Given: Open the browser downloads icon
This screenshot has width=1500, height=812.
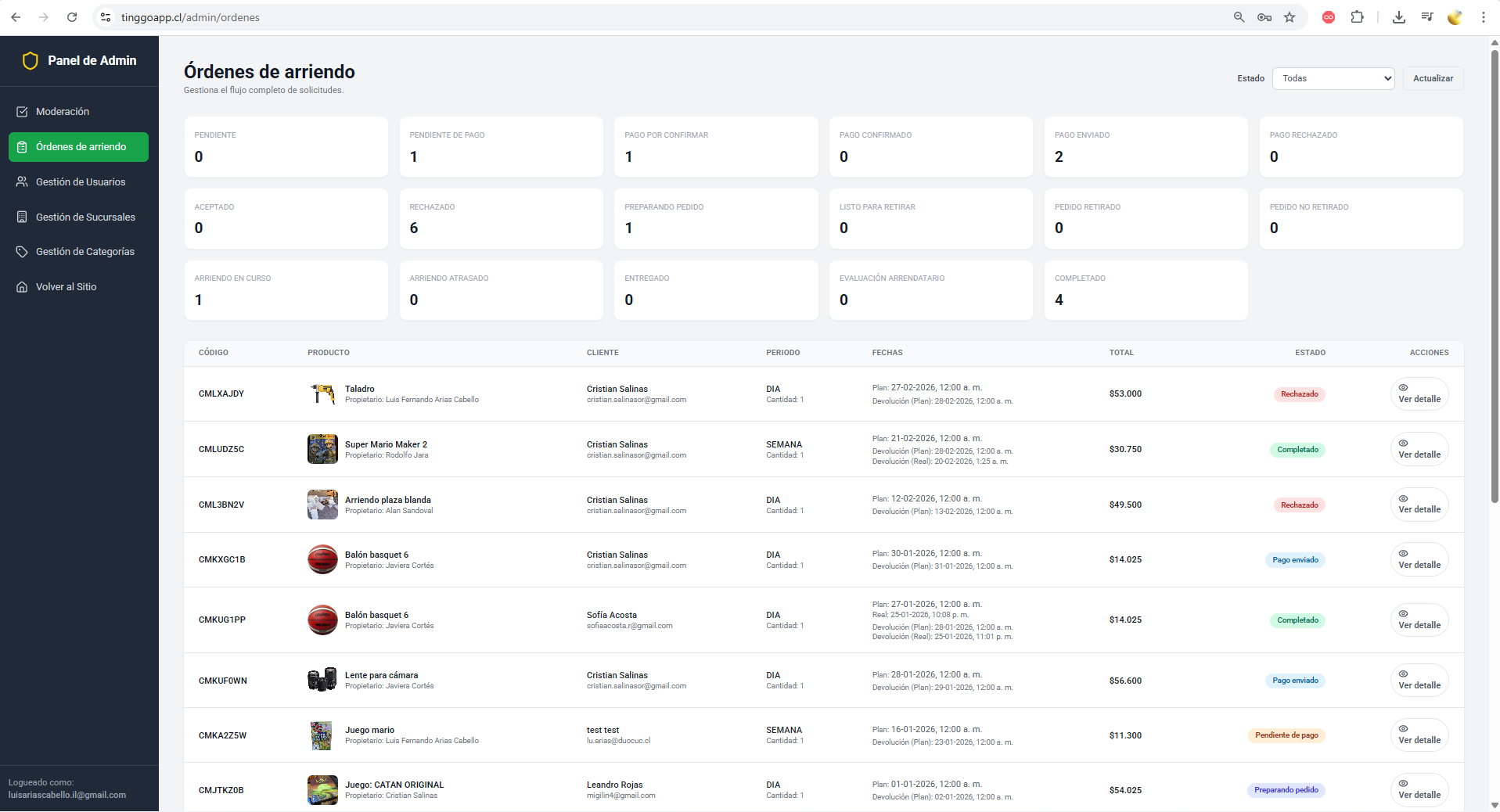Looking at the screenshot, I should click(1398, 17).
